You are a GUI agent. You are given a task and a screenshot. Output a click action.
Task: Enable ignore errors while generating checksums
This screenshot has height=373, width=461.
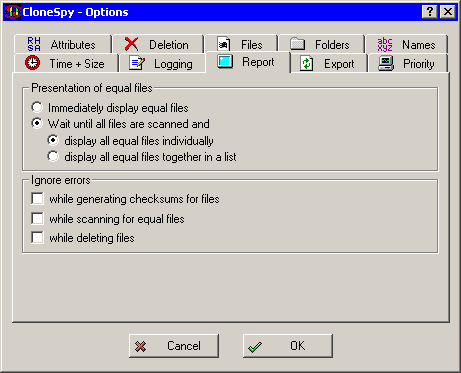tap(125, 199)
